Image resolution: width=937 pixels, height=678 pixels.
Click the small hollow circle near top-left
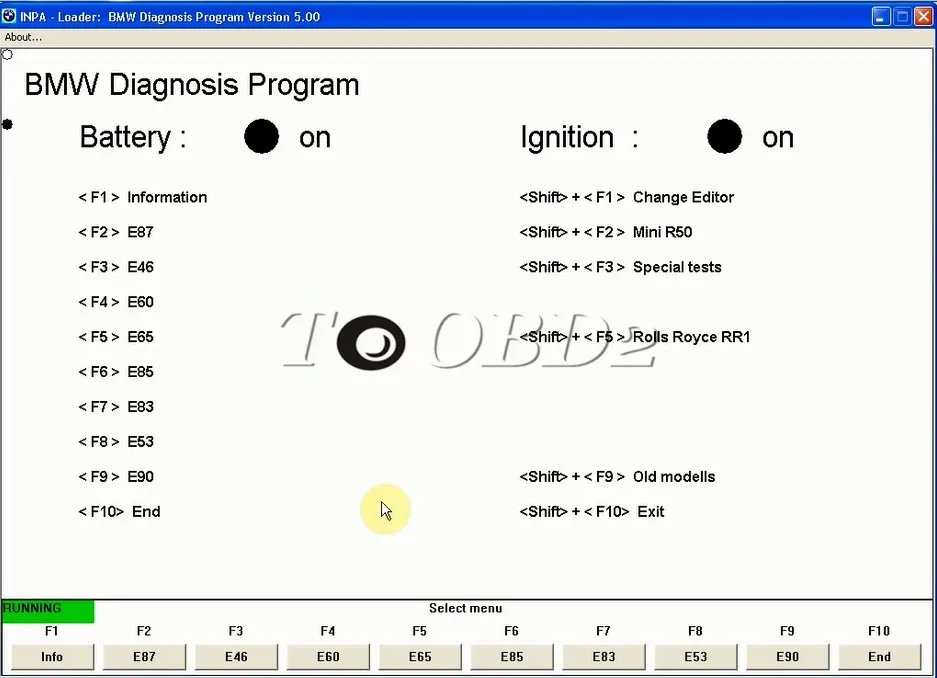(7, 55)
